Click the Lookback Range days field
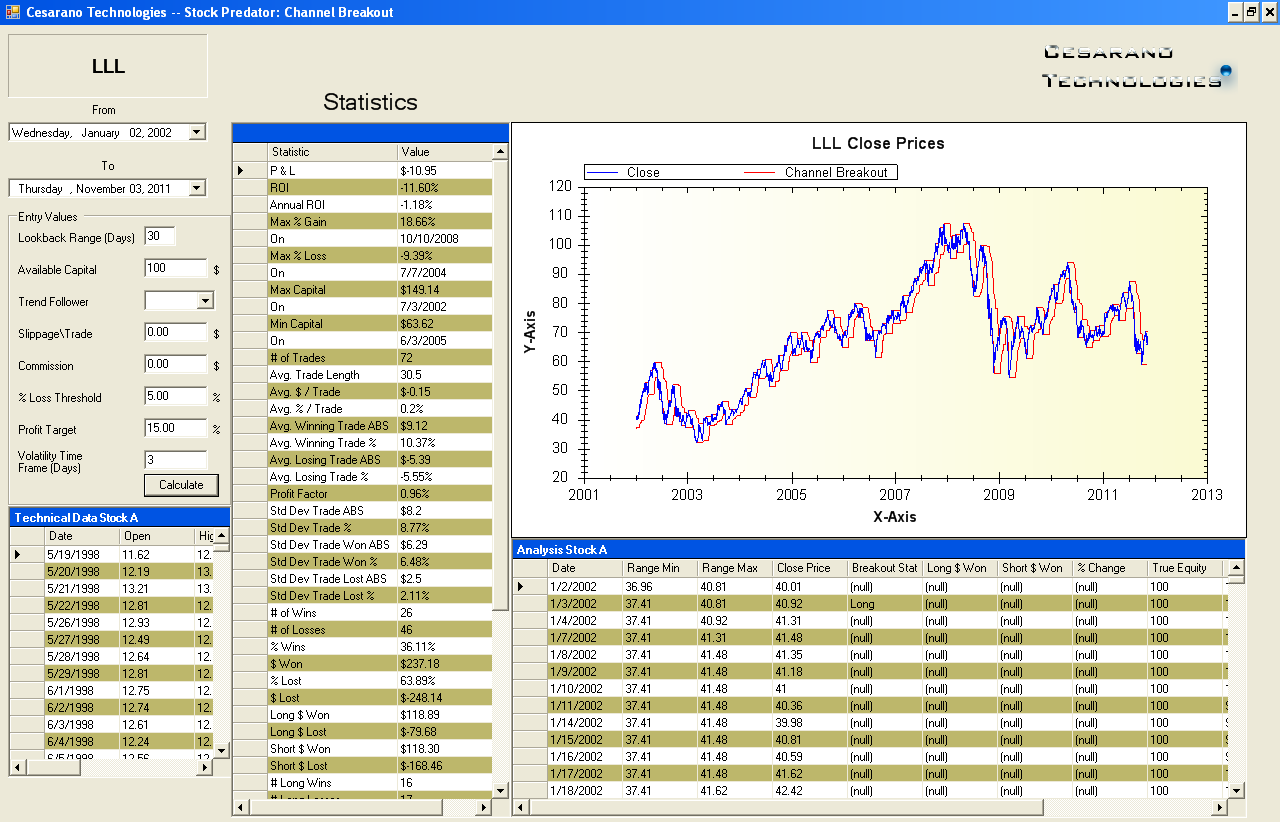Image resolution: width=1280 pixels, height=822 pixels. (x=159, y=237)
